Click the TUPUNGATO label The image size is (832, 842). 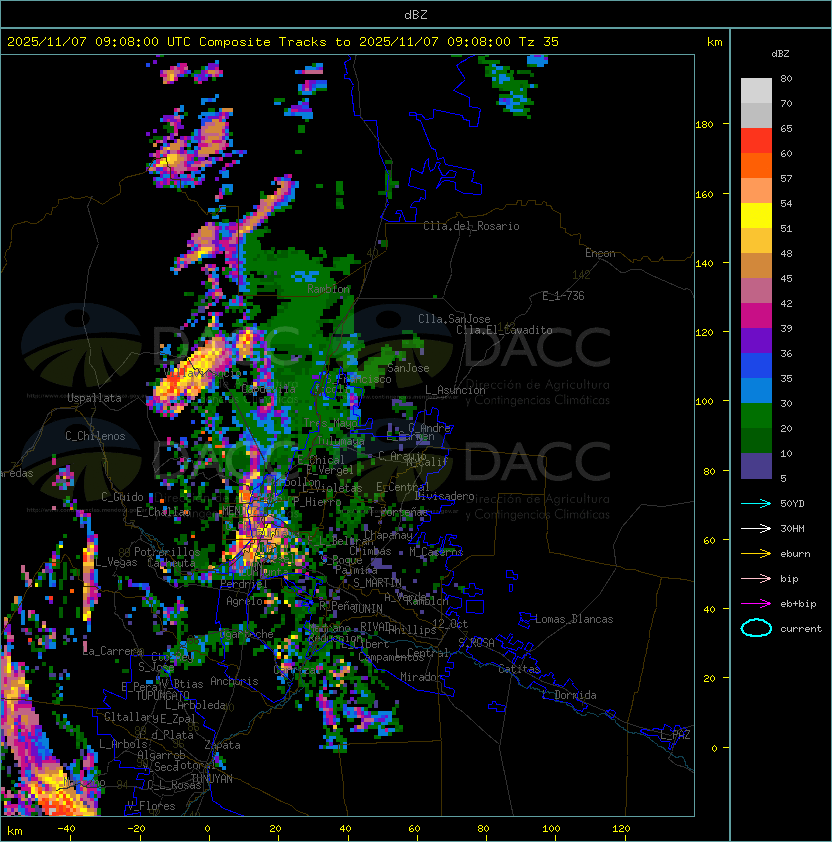(162, 695)
